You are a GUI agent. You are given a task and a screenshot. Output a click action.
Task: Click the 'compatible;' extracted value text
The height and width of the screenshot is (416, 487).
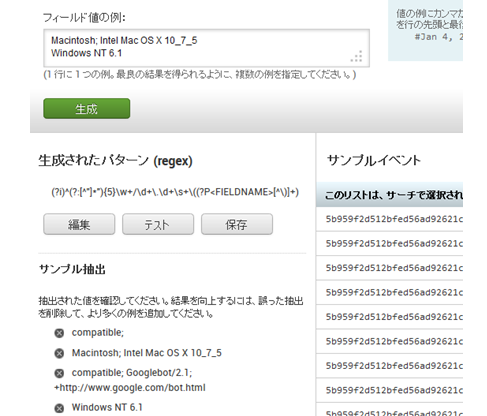[x=98, y=333]
